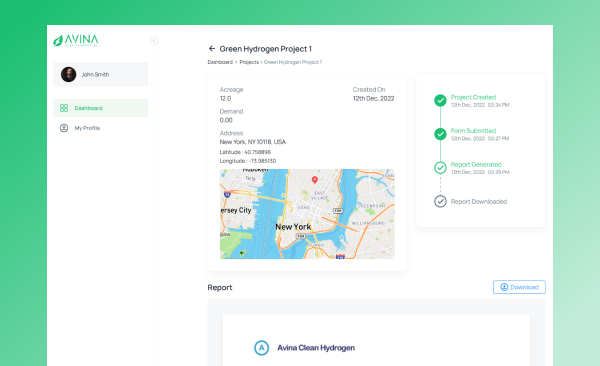
Task: Click the My Profile person icon
Action: click(64, 128)
